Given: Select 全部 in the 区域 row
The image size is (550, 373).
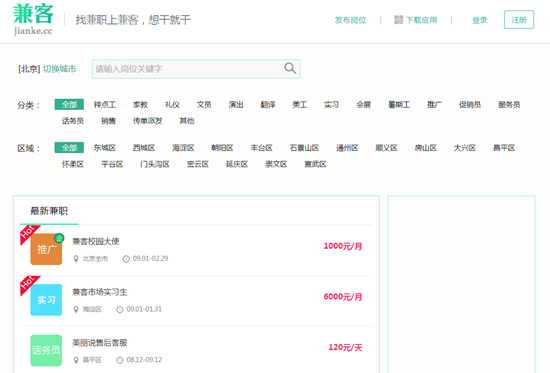Looking at the screenshot, I should [x=69, y=148].
